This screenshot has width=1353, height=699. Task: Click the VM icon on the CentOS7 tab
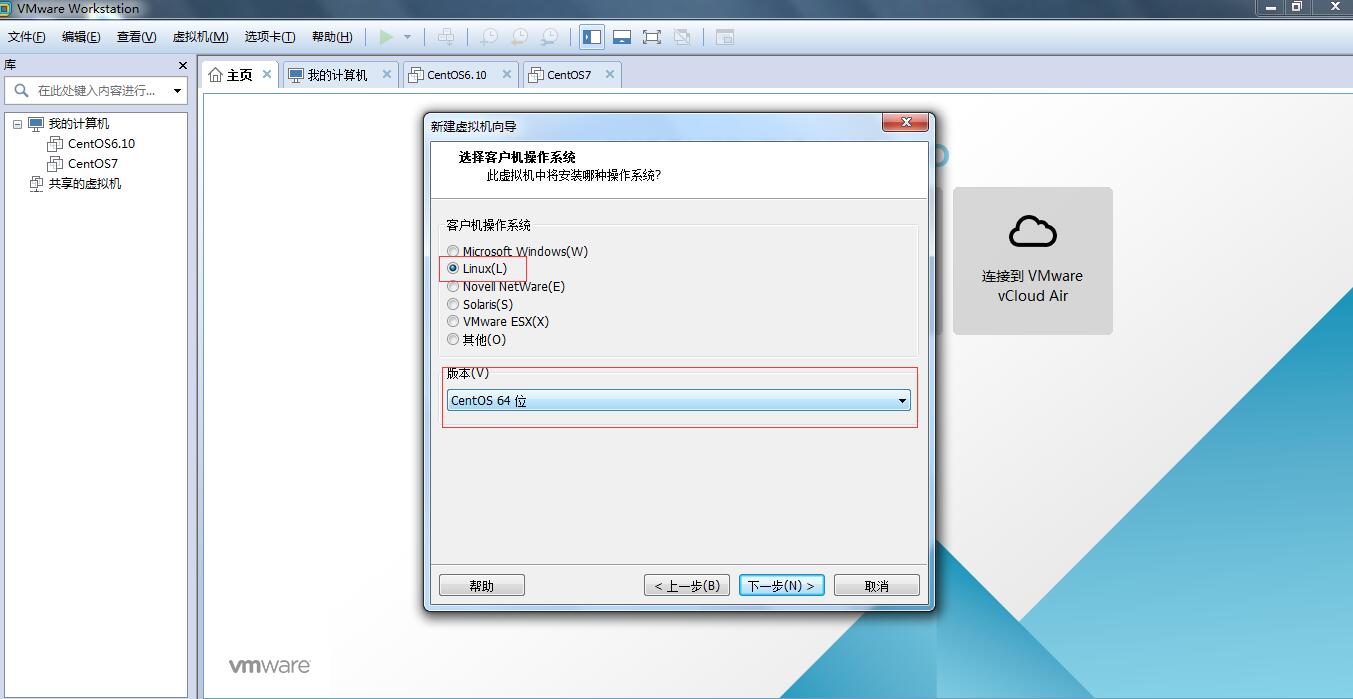coord(536,75)
